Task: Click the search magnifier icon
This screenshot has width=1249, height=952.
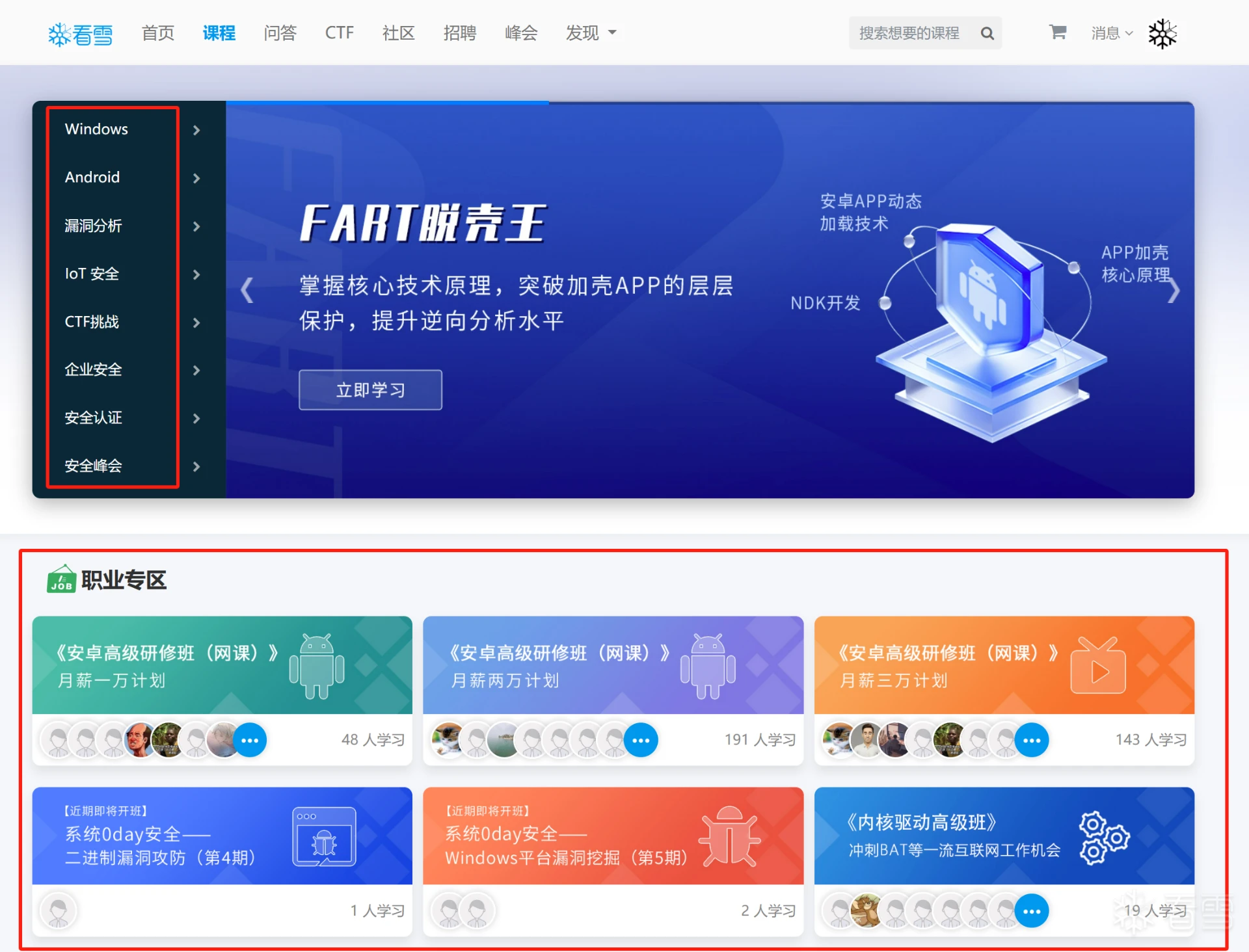Action: (987, 33)
